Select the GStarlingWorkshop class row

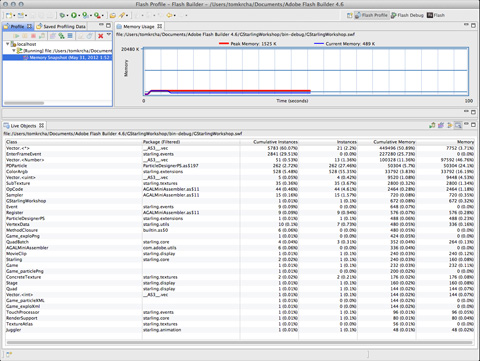240,201
